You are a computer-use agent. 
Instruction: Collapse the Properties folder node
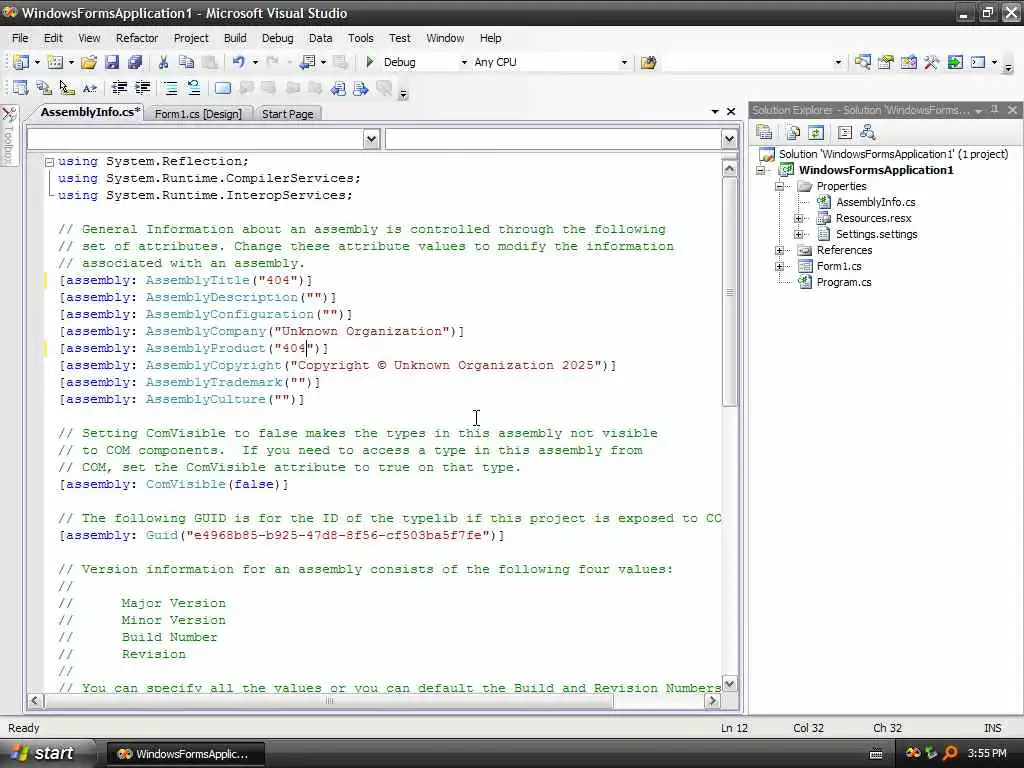(779, 186)
